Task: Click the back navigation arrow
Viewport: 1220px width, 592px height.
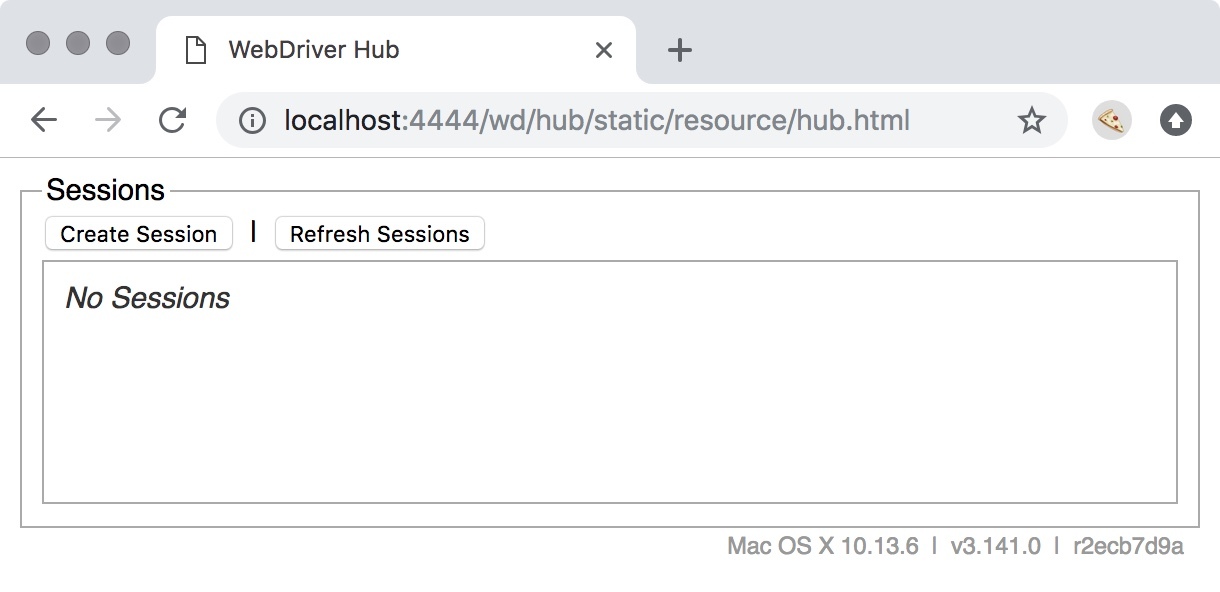Action: click(44, 119)
